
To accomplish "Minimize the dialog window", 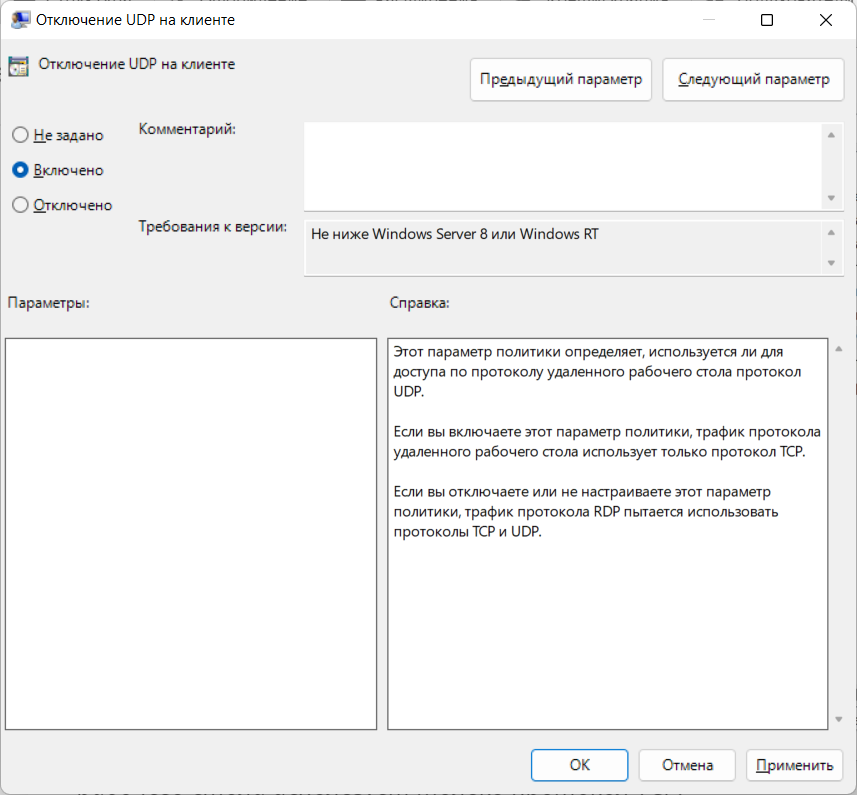I will (709, 20).
